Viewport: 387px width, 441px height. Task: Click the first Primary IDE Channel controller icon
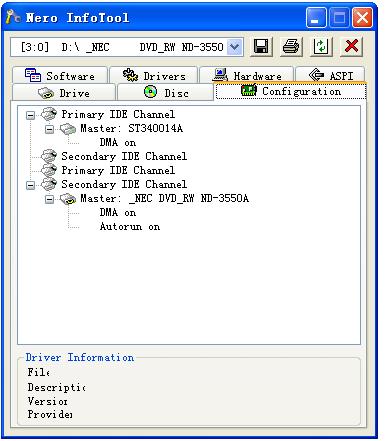(49, 114)
